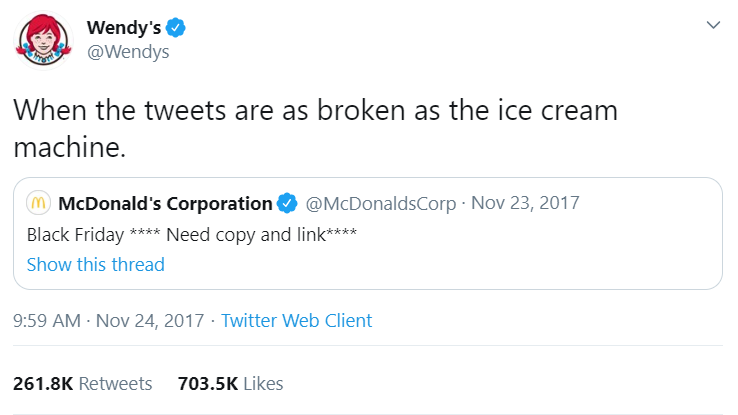Open McDonald's Corporation profile name

click(165, 204)
